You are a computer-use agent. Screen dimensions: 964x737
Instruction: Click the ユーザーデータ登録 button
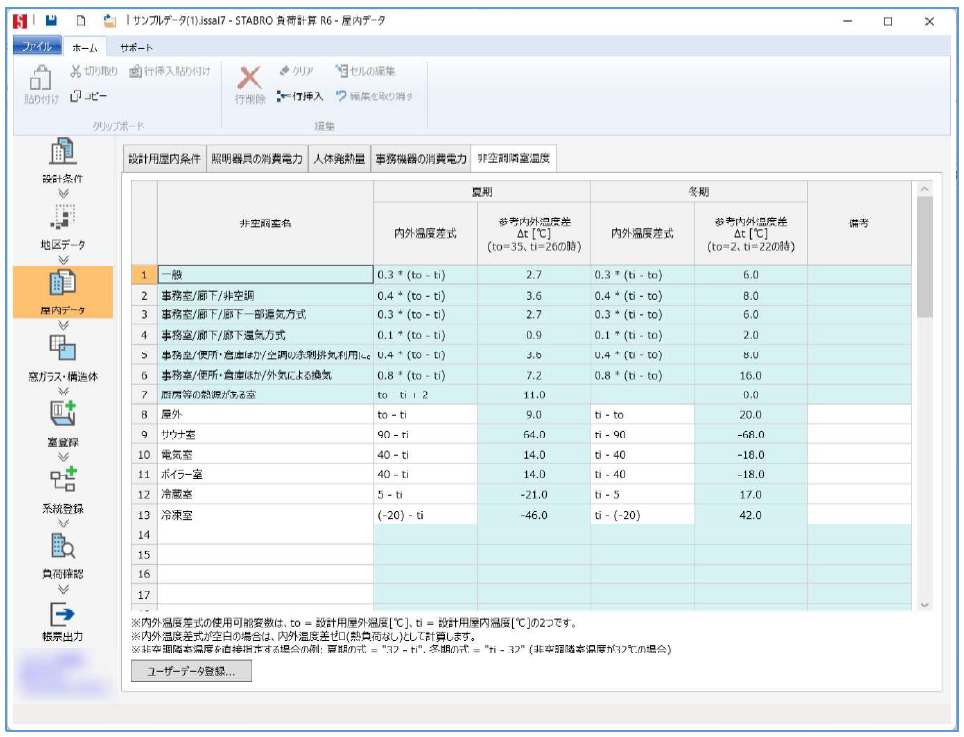pos(192,672)
